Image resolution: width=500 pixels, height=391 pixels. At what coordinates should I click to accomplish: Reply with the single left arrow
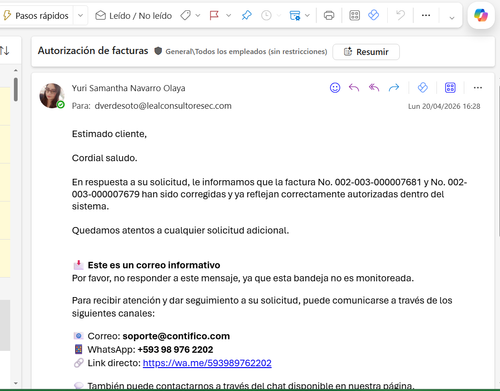pyautogui.click(x=354, y=88)
